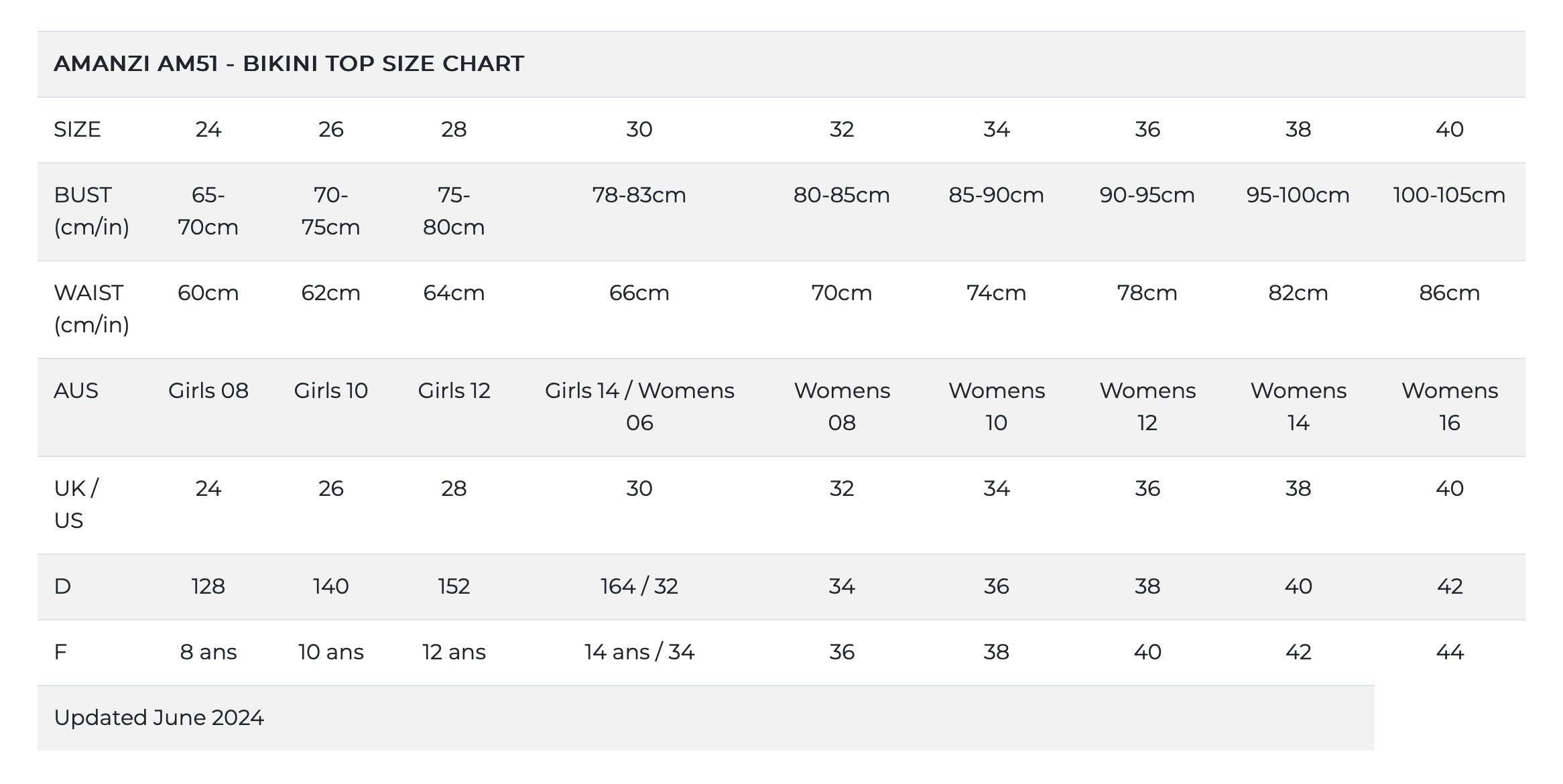1563x784 pixels.
Task: Click the "164 / 32" German size cell
Action: [639, 586]
